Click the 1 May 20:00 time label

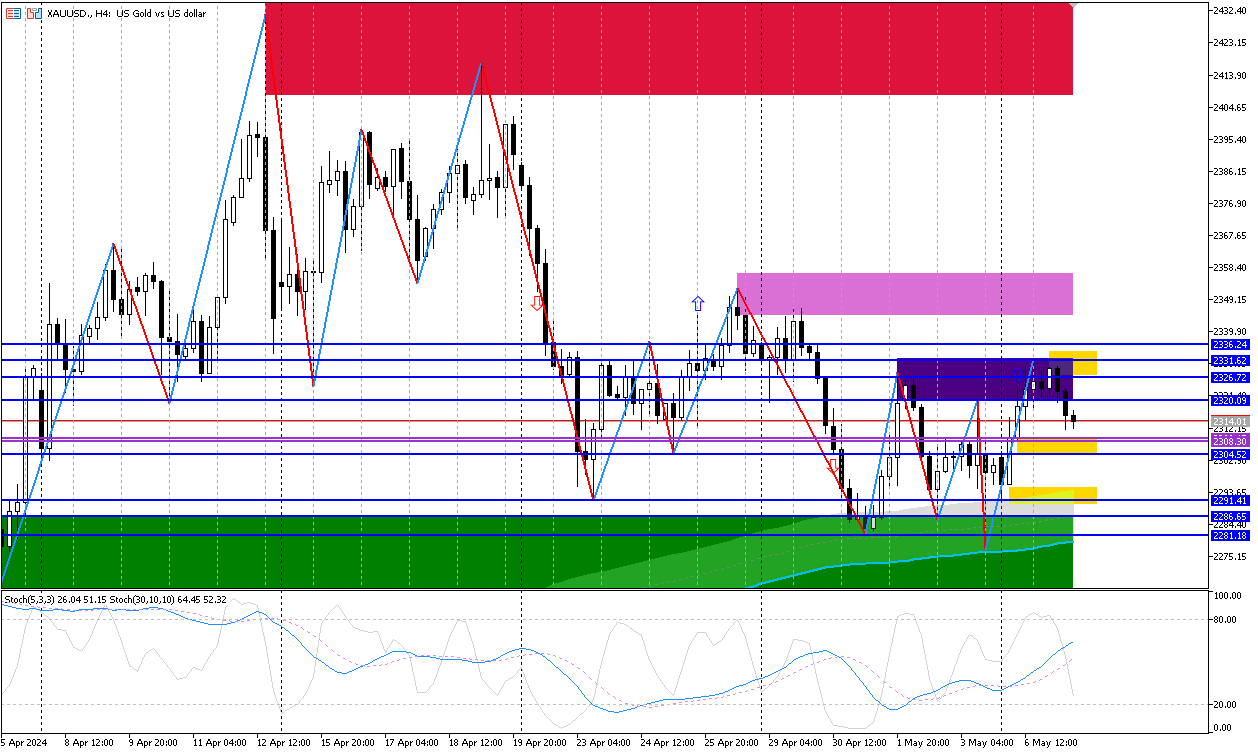tap(923, 743)
